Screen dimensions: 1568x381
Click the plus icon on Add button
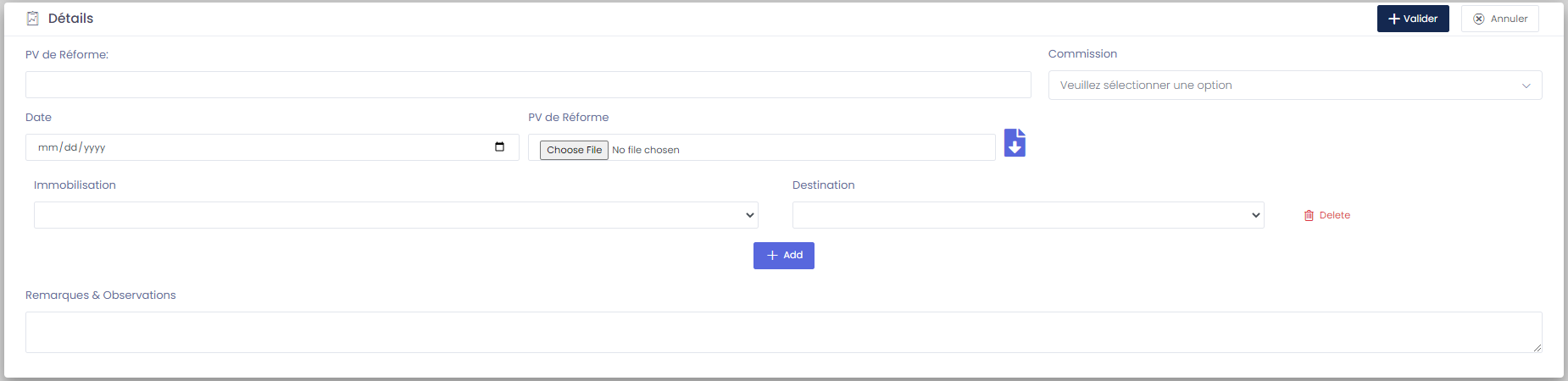coord(772,256)
